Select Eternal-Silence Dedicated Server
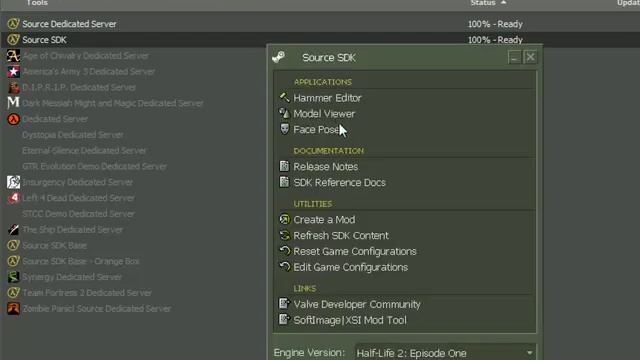The height and width of the screenshot is (360, 640). [x=84, y=151]
